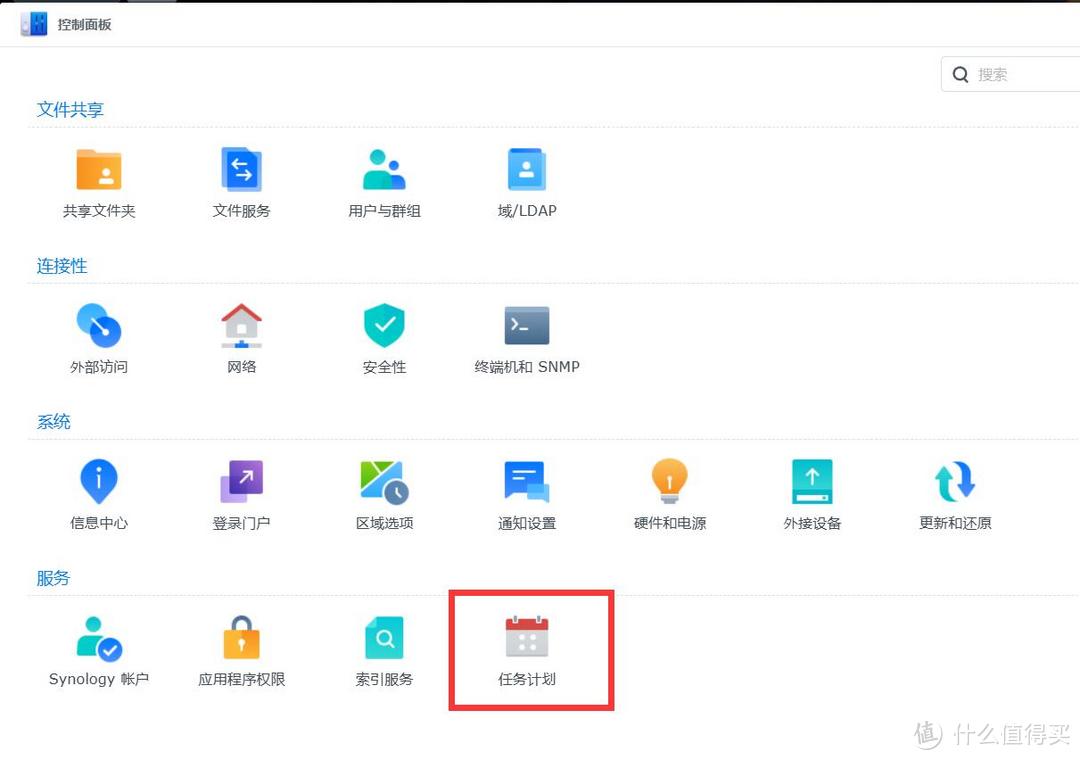Open 文件服务 (File Services)
The width and height of the screenshot is (1080, 760).
click(241, 180)
